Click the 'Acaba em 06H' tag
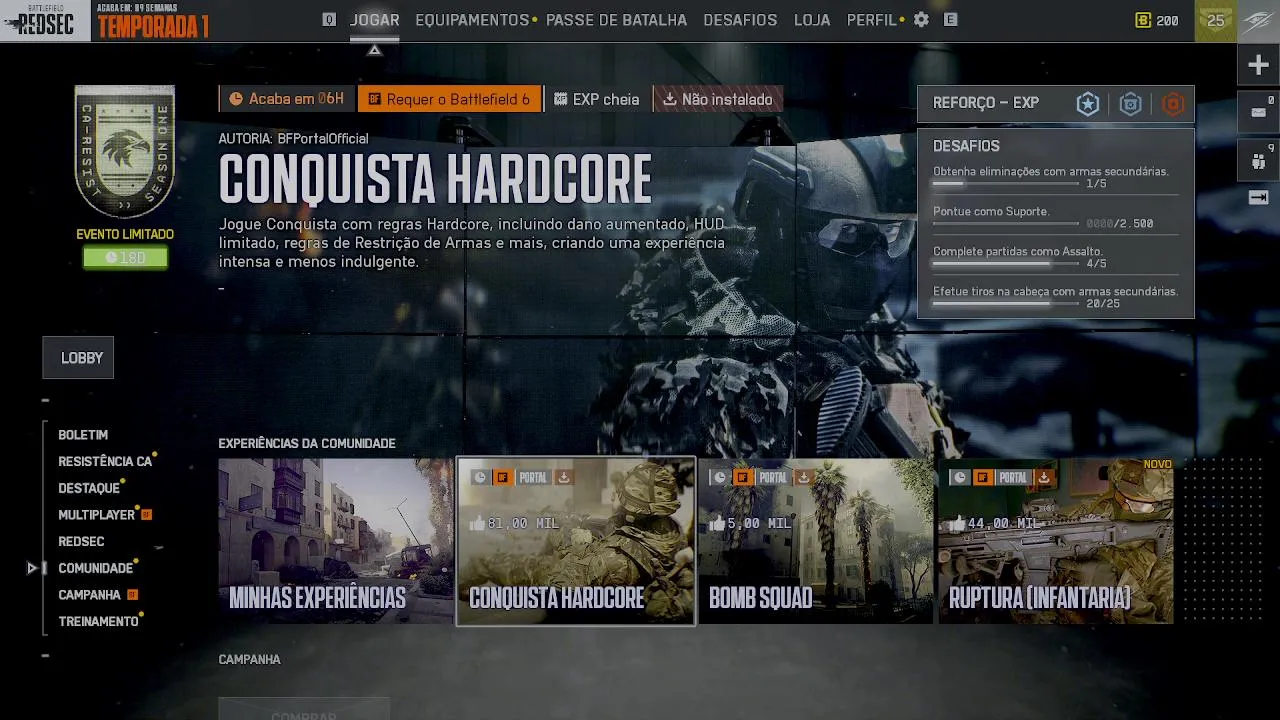The height and width of the screenshot is (720, 1280). pyautogui.click(x=287, y=99)
